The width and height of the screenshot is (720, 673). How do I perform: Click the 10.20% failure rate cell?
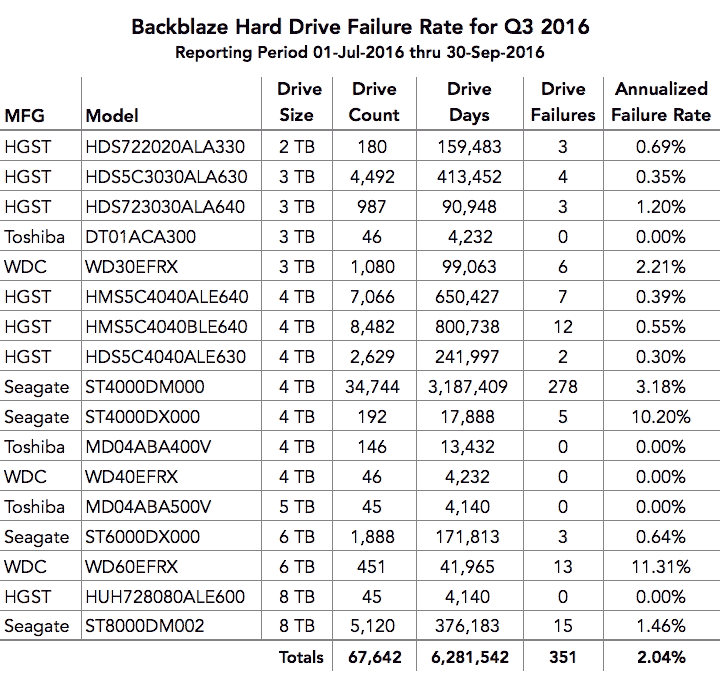pyautogui.click(x=662, y=417)
